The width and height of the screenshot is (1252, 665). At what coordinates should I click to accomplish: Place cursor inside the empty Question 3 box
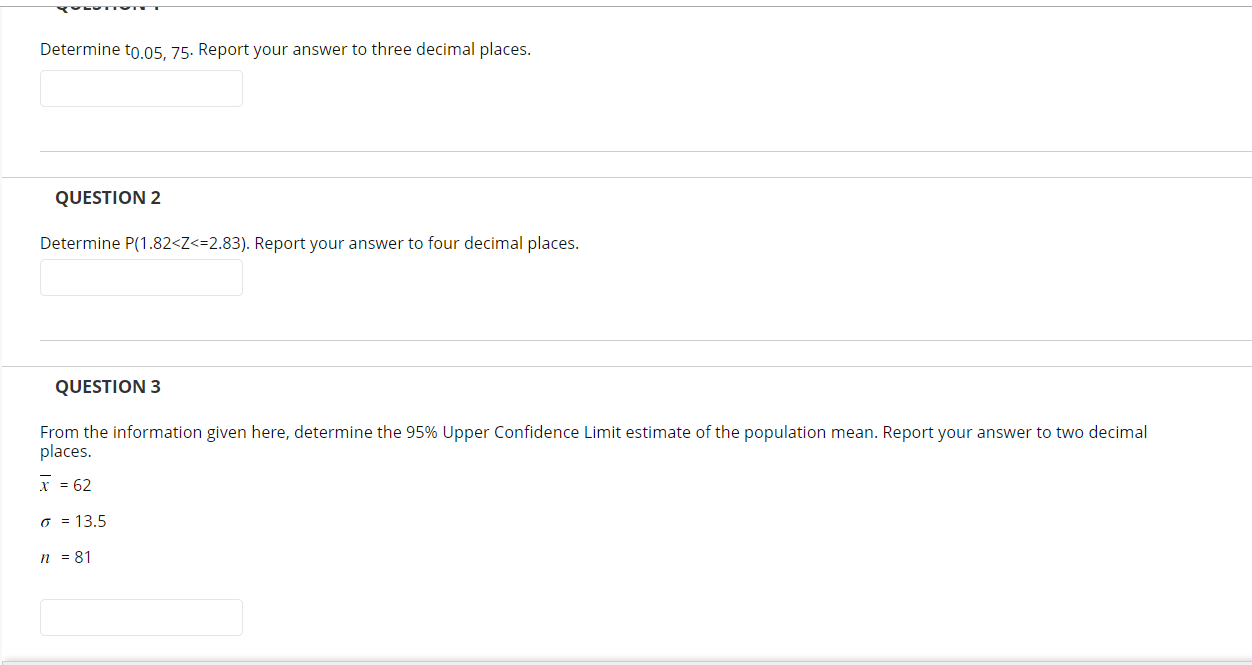[140, 617]
